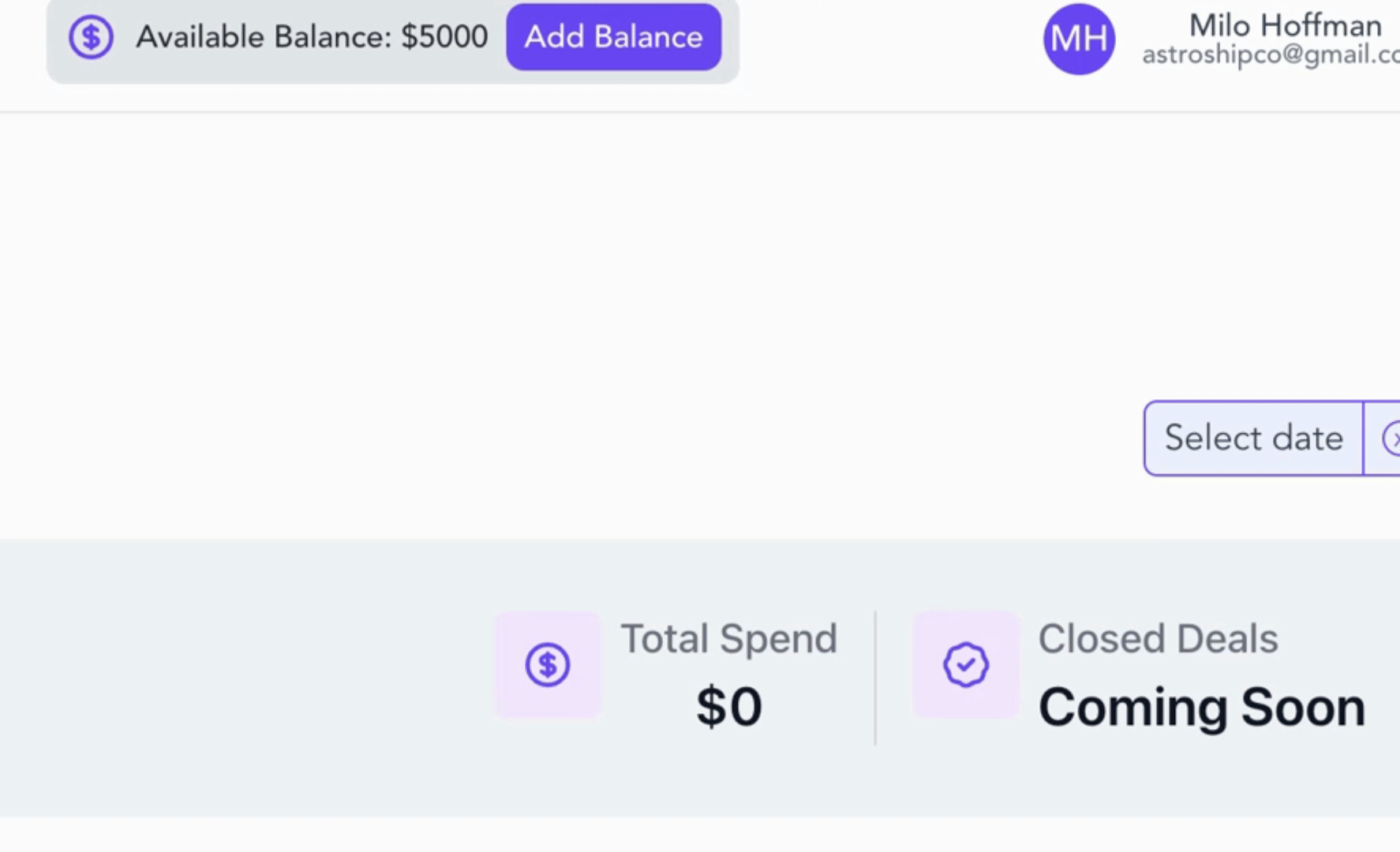Click the Available Balance: $5000 text
The height and width of the screenshot is (852, 1400).
point(312,37)
